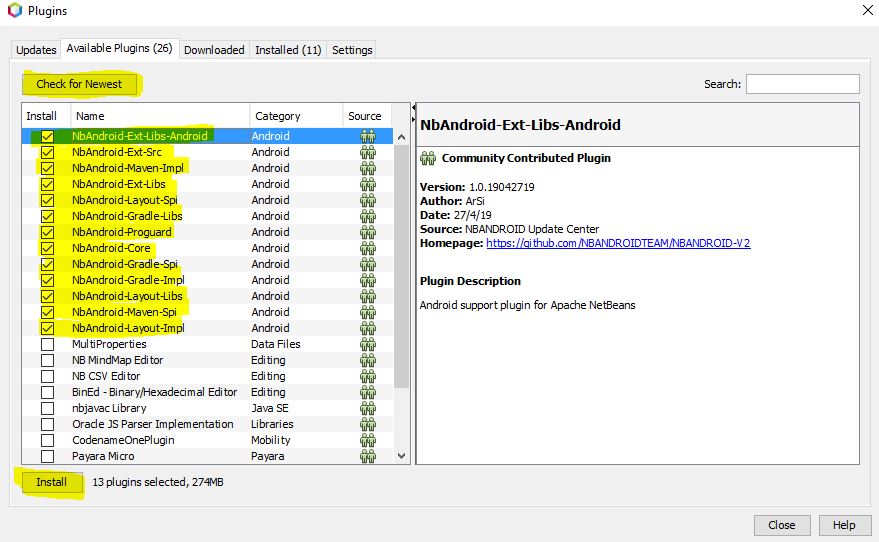Viewport: 879px width, 542px height.
Task: Select the NbAndroid-Gradle-Libs row name
Action: [x=127, y=216]
